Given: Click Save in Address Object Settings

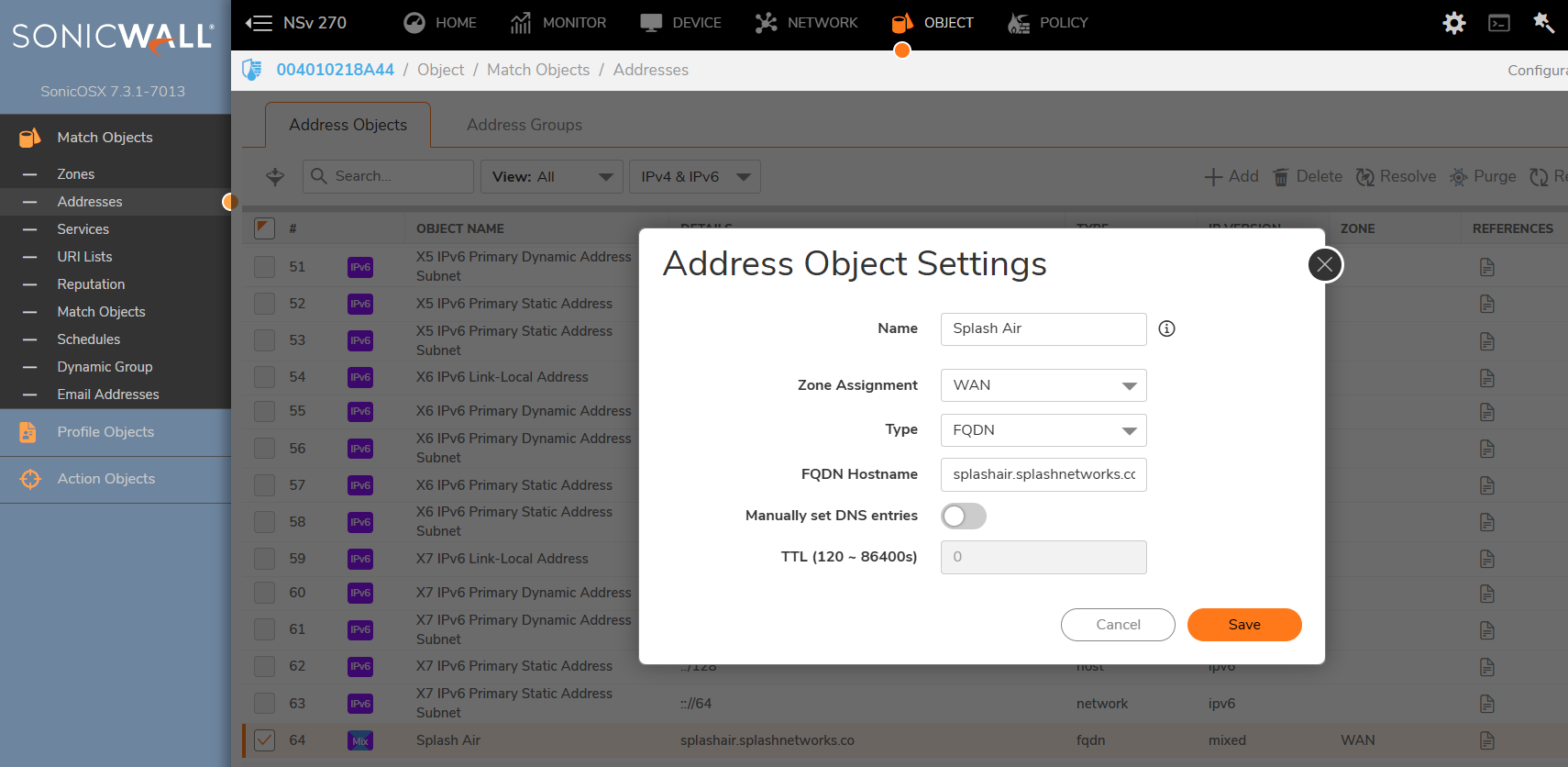Looking at the screenshot, I should coord(1244,625).
